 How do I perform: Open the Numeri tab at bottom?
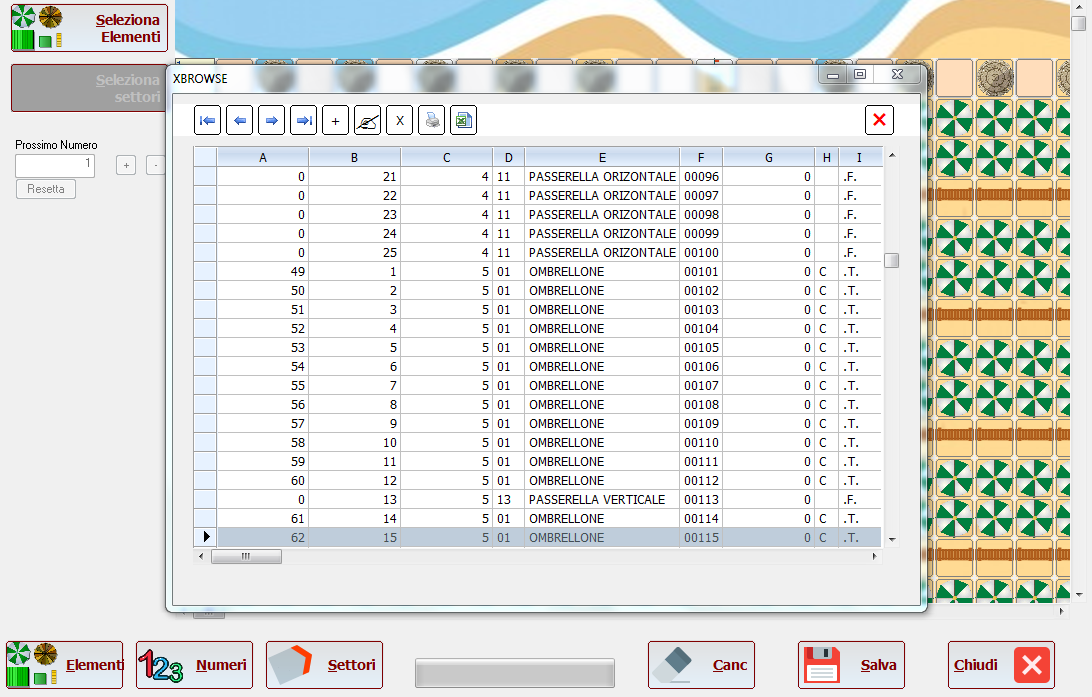(x=194, y=665)
